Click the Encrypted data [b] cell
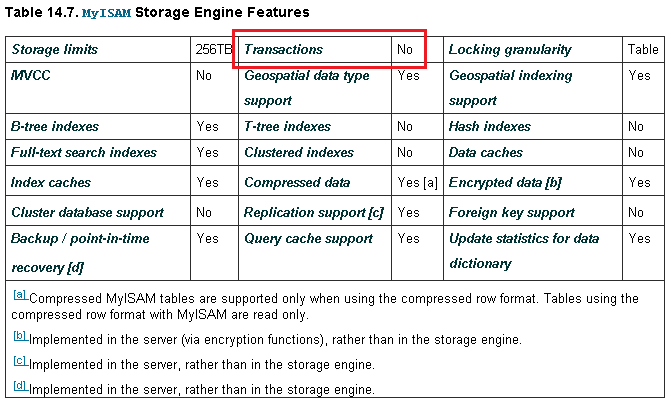671x405 pixels. tap(533, 183)
